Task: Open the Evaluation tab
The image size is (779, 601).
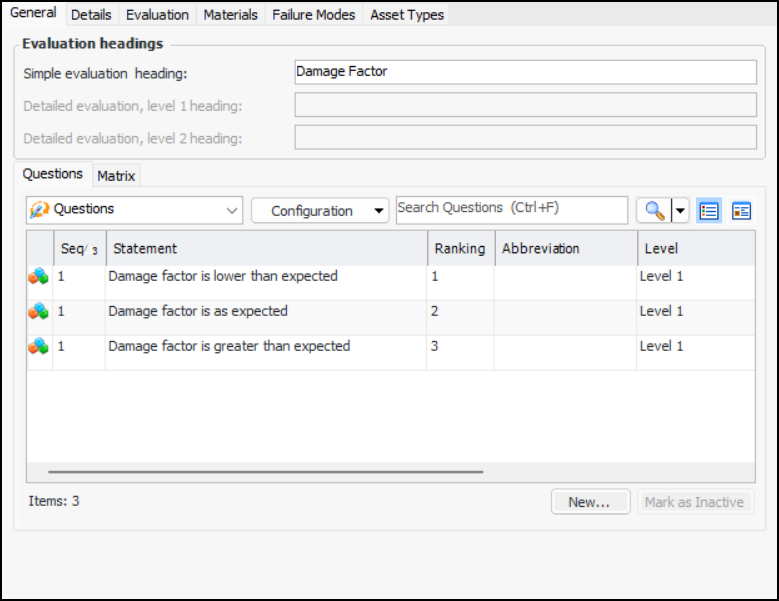Action: click(157, 15)
